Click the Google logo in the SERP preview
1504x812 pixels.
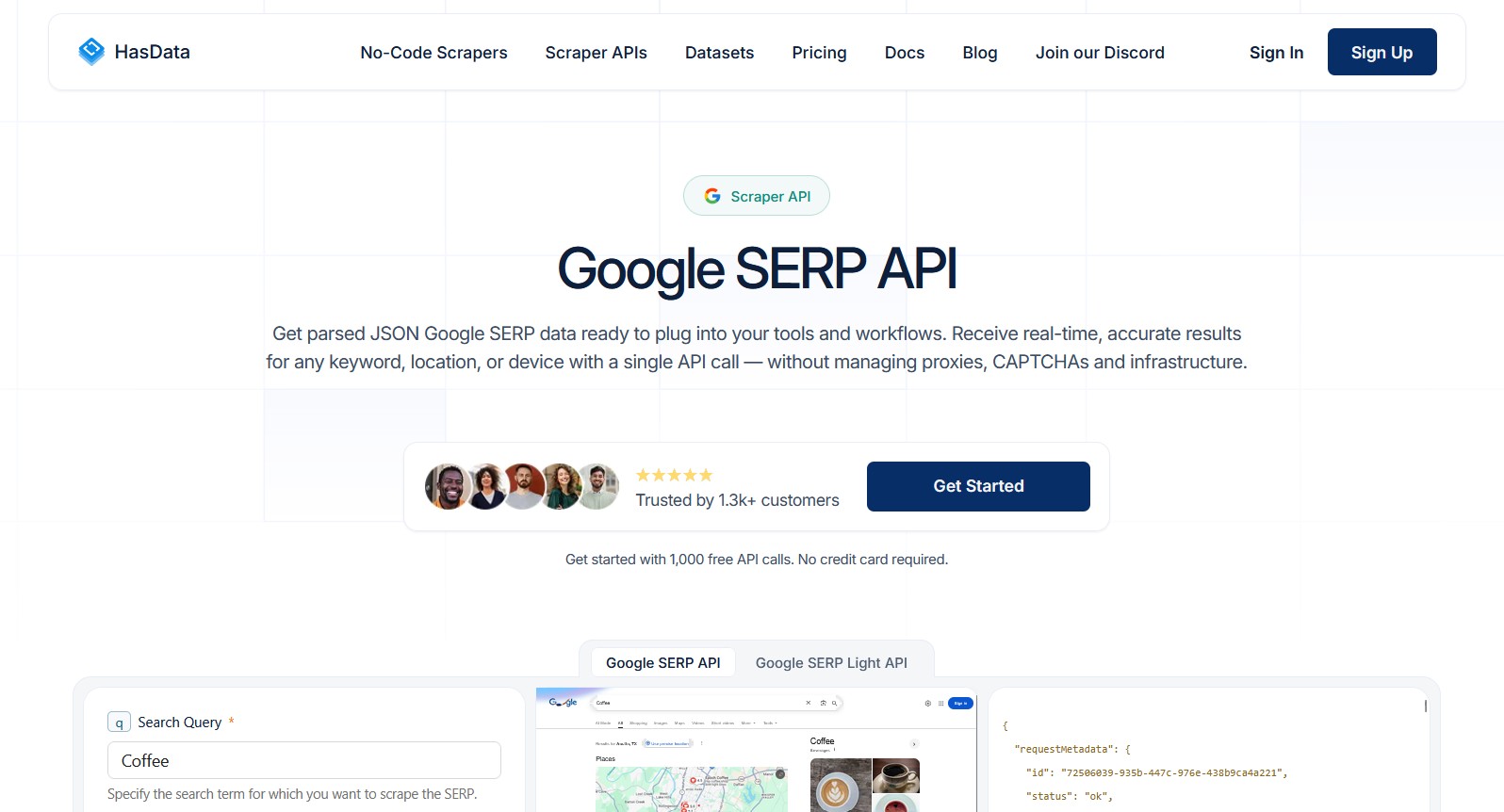click(x=564, y=703)
